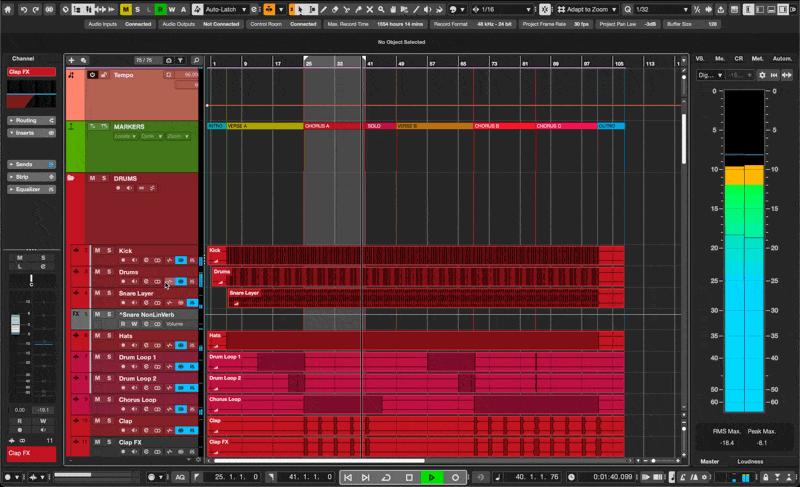The image size is (800, 487).
Task: Click the Undo arrow icon
Action: coord(23,10)
